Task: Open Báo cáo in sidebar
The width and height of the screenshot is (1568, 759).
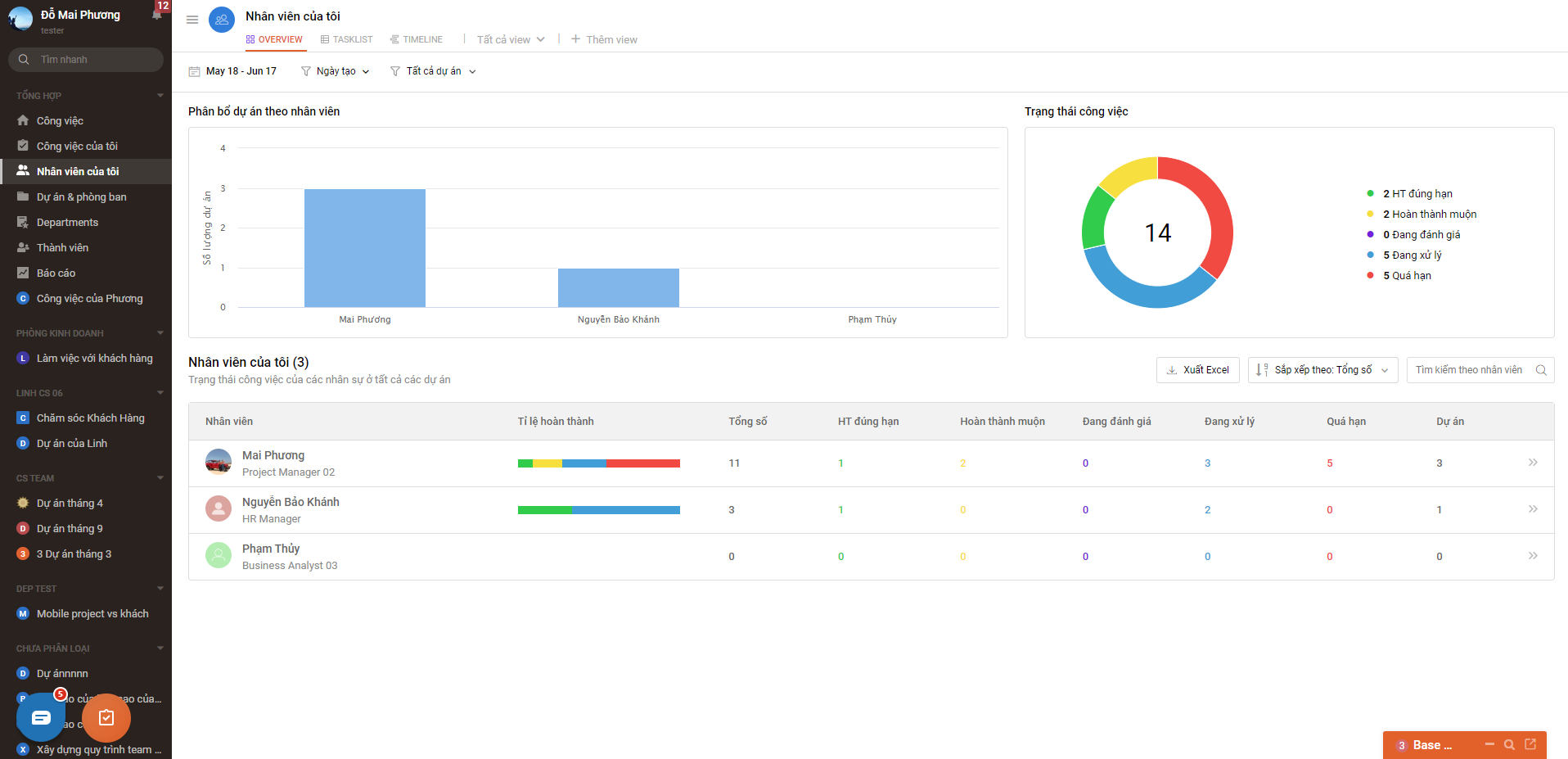Action: [86, 273]
